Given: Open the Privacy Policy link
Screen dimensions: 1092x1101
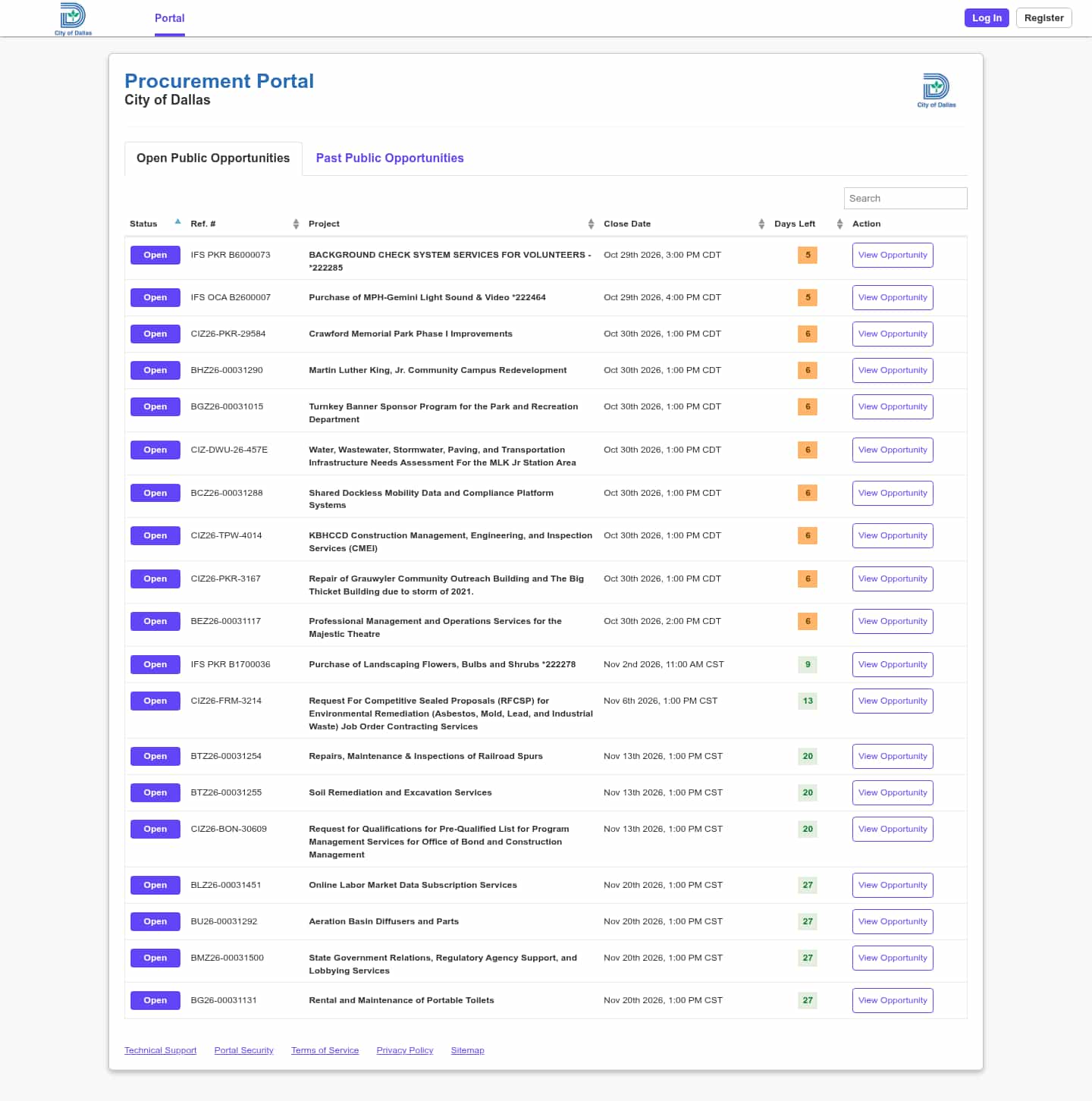Looking at the screenshot, I should [404, 1050].
